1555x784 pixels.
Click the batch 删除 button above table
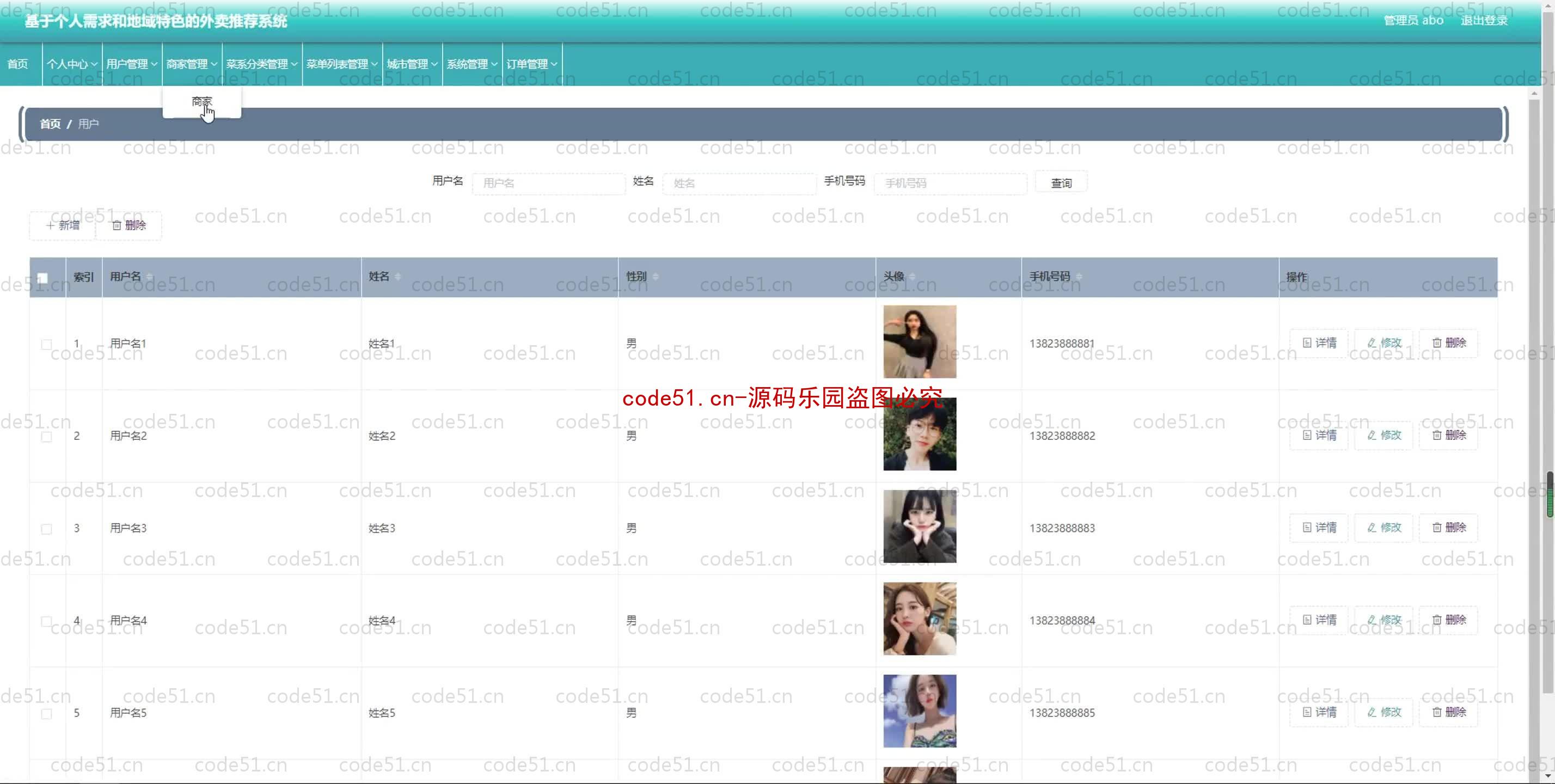tap(128, 225)
